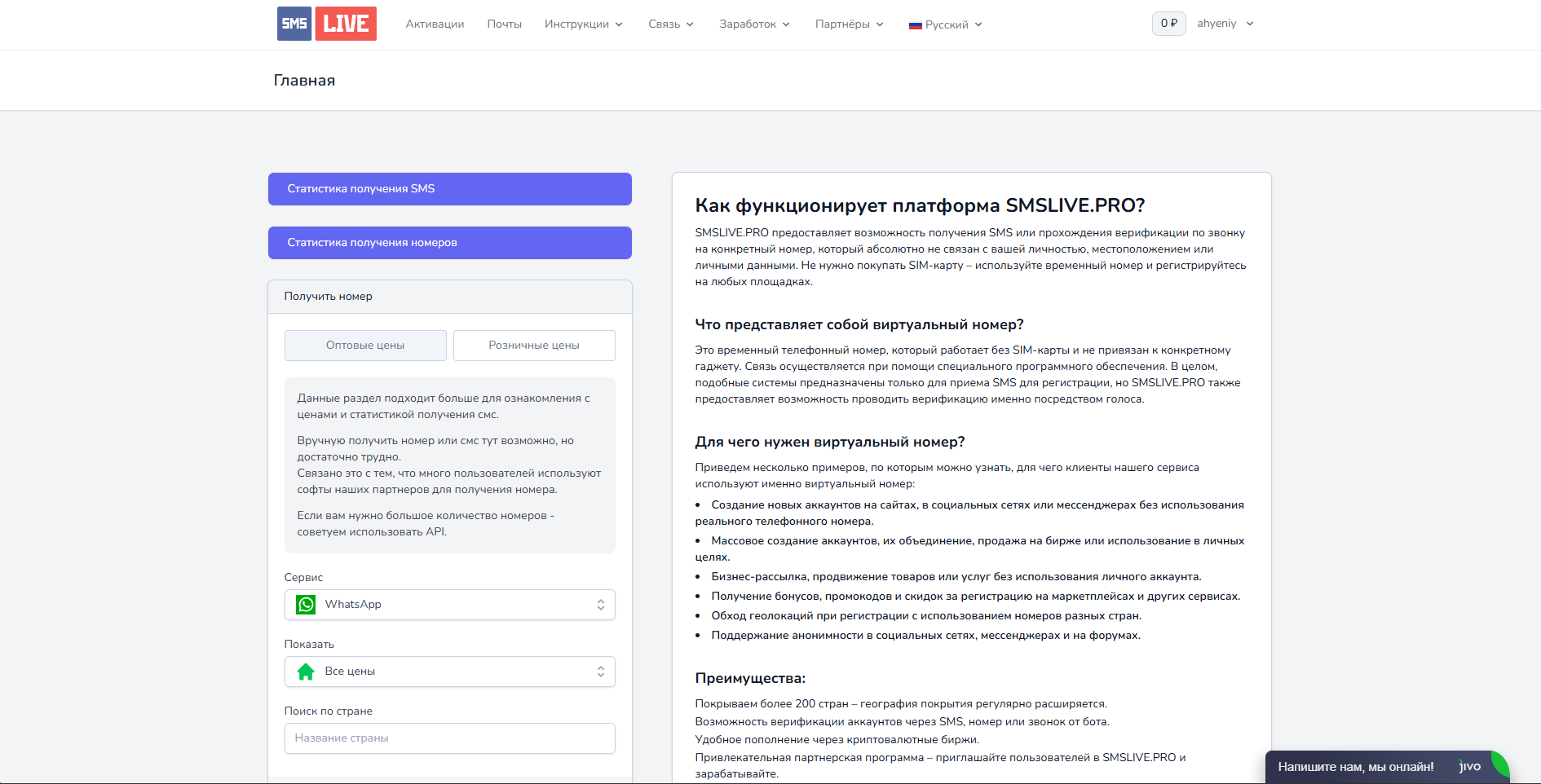Go to Активации page
Screen dimensions: 1541x784
click(435, 24)
